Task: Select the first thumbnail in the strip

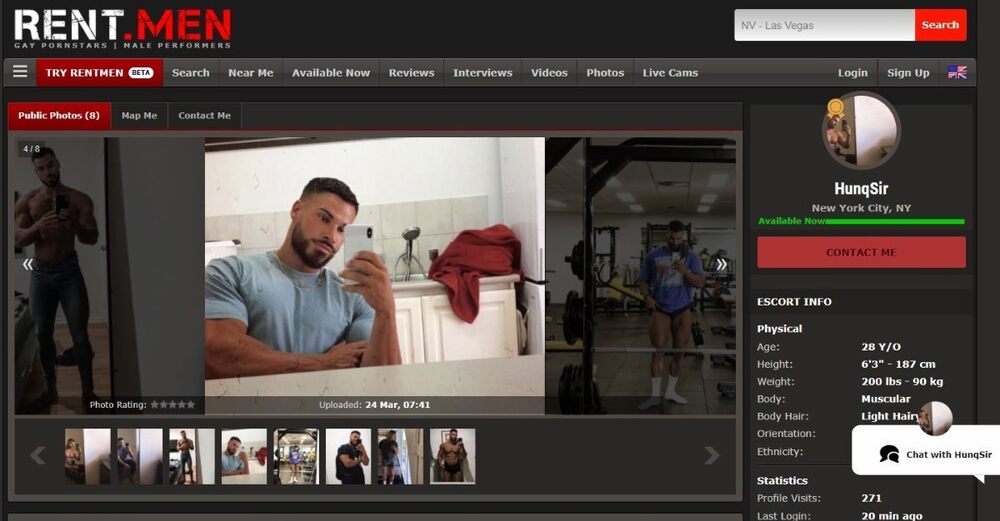Action: click(x=87, y=456)
